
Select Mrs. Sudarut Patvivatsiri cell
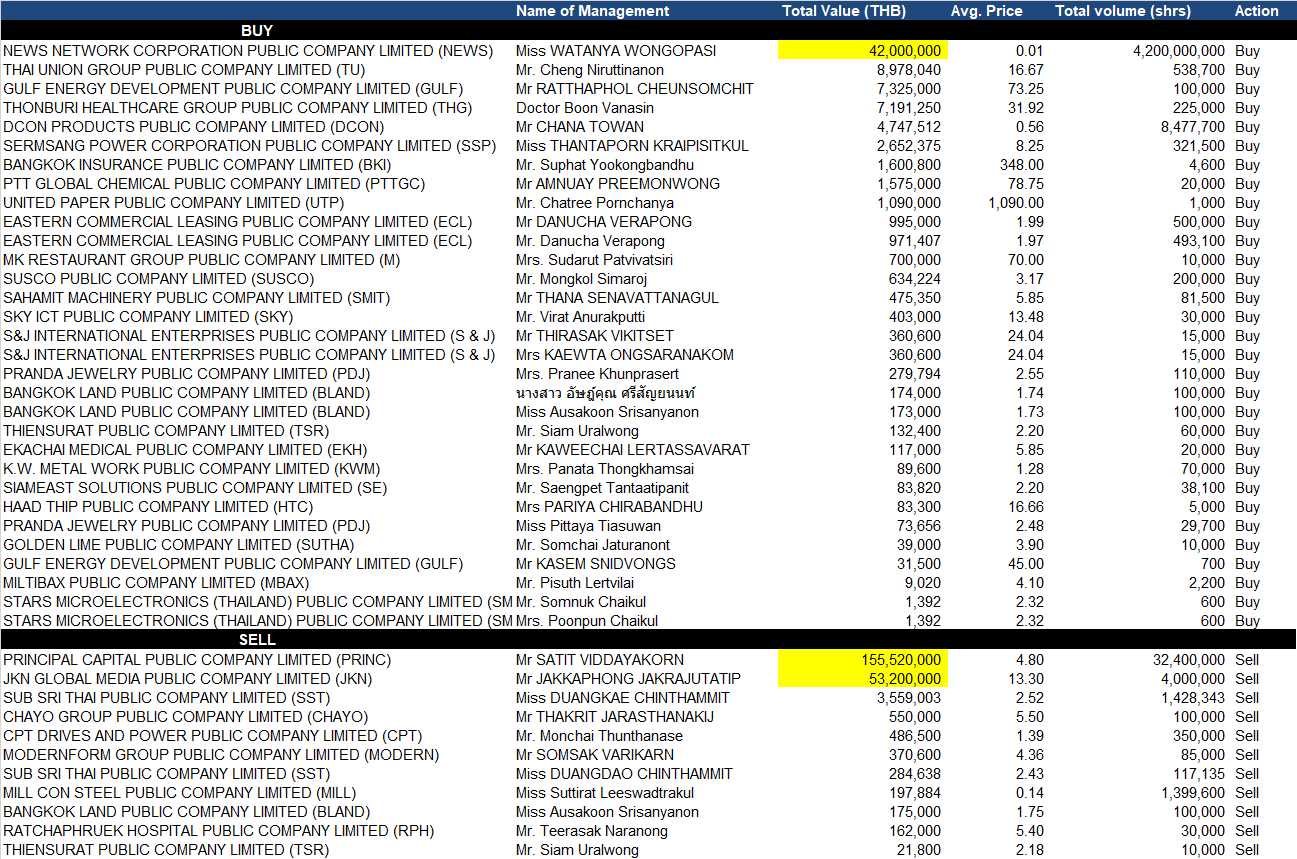(594, 260)
